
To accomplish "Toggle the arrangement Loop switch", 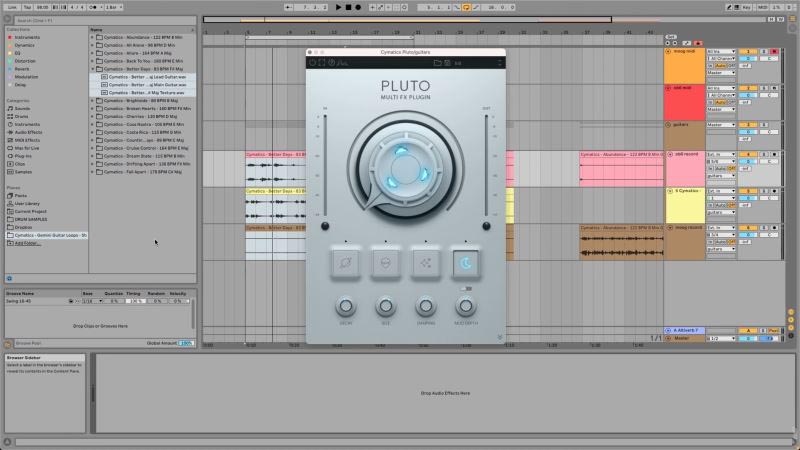I will 466,7.
